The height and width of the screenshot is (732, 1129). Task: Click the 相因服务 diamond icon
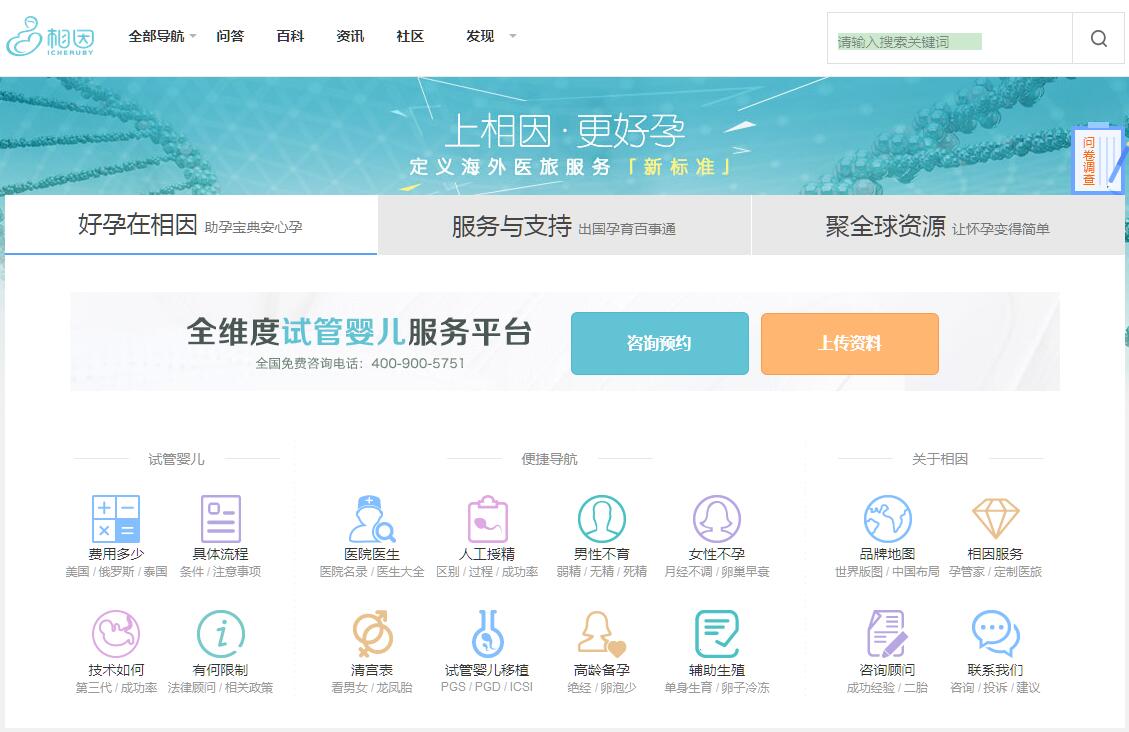pyautogui.click(x=995, y=519)
